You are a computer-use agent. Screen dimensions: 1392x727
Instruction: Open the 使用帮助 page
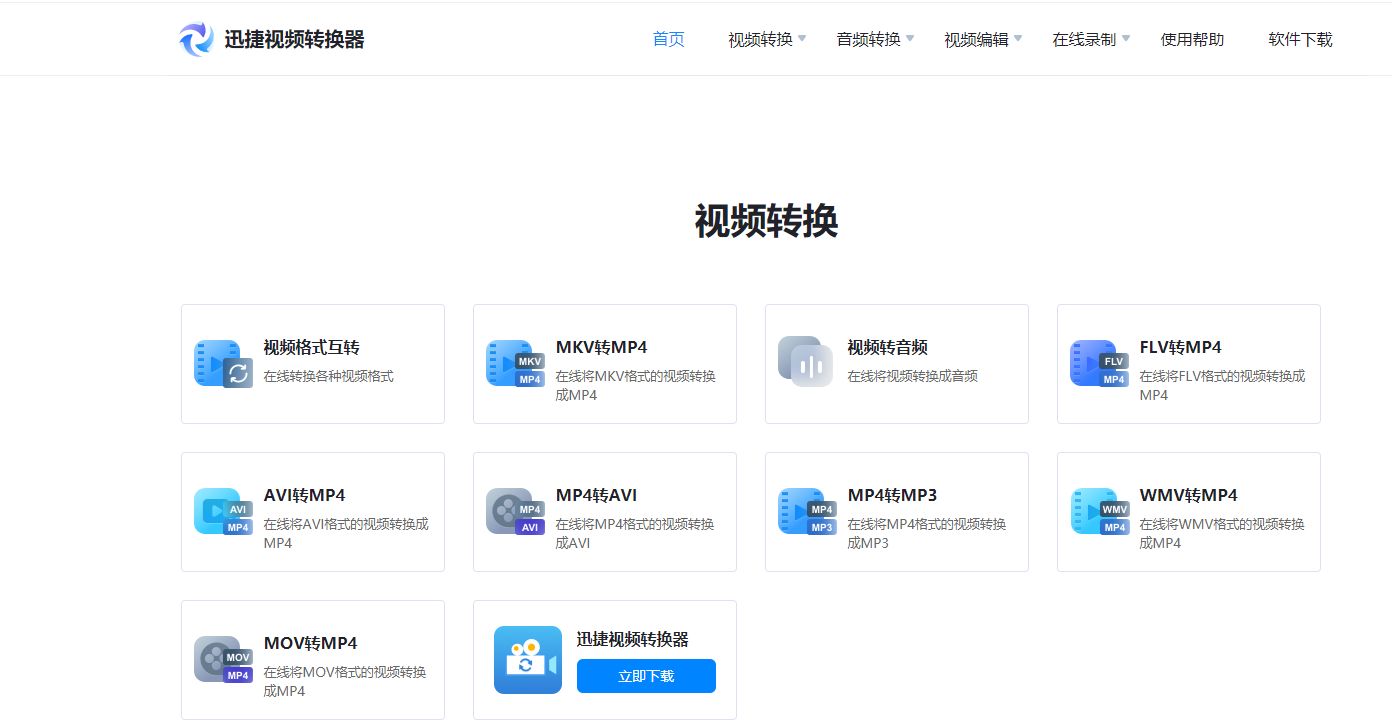click(1192, 40)
